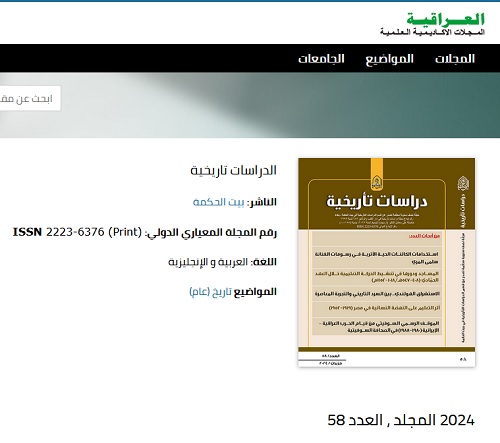This screenshot has height=443, width=500.
Task: Click the المجلات الأكاديمية العلمية logo subtitle
Action: coord(432,32)
